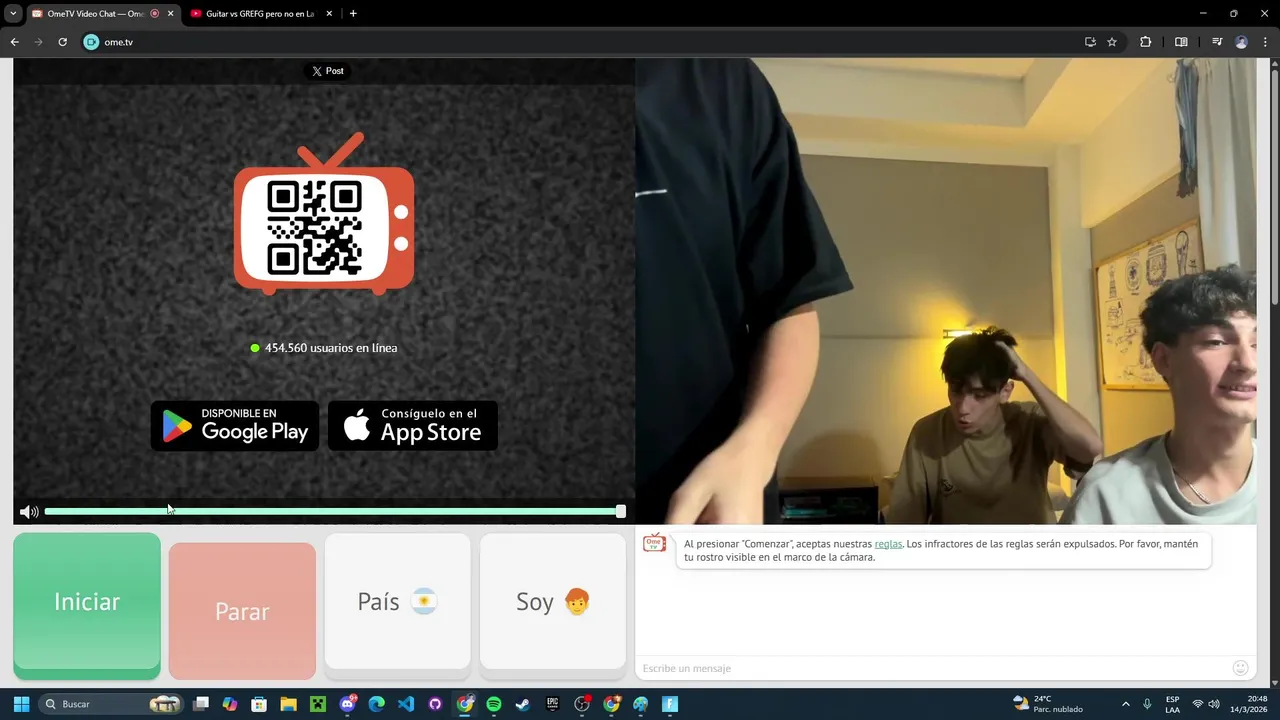Image resolution: width=1280 pixels, height=720 pixels.
Task: Open the emoji picker in chat
Action: (1240, 668)
